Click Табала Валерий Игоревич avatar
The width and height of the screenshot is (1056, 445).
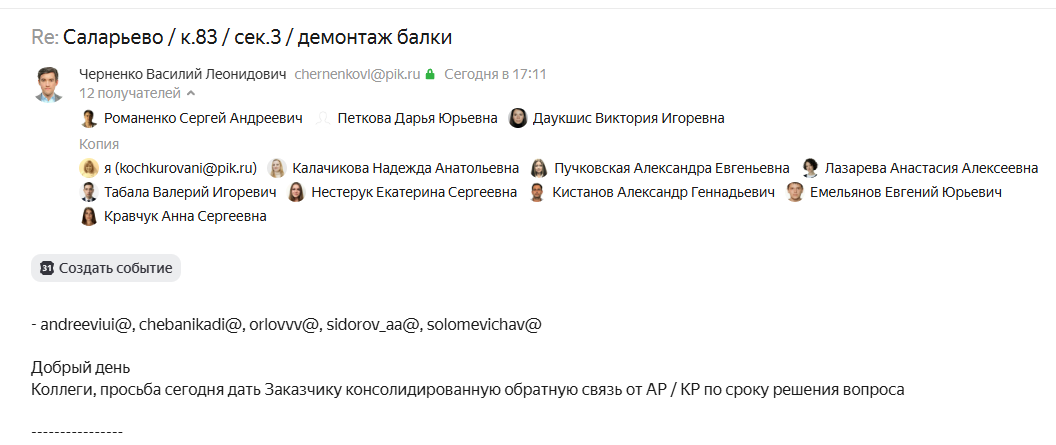point(89,193)
